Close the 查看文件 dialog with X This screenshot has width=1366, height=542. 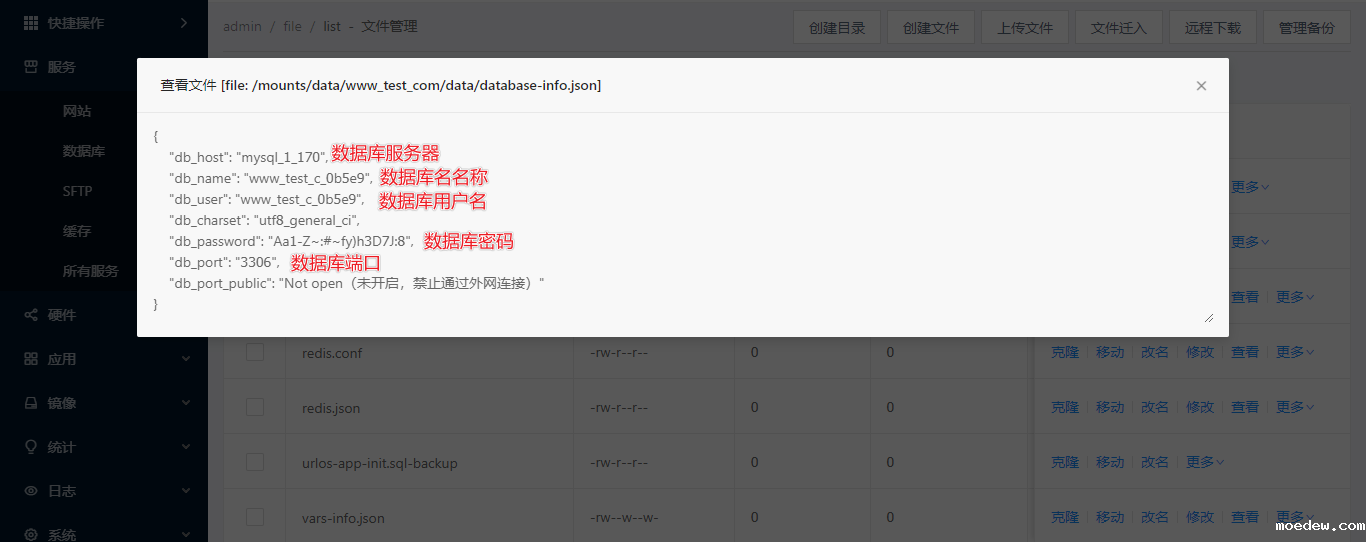[1201, 86]
